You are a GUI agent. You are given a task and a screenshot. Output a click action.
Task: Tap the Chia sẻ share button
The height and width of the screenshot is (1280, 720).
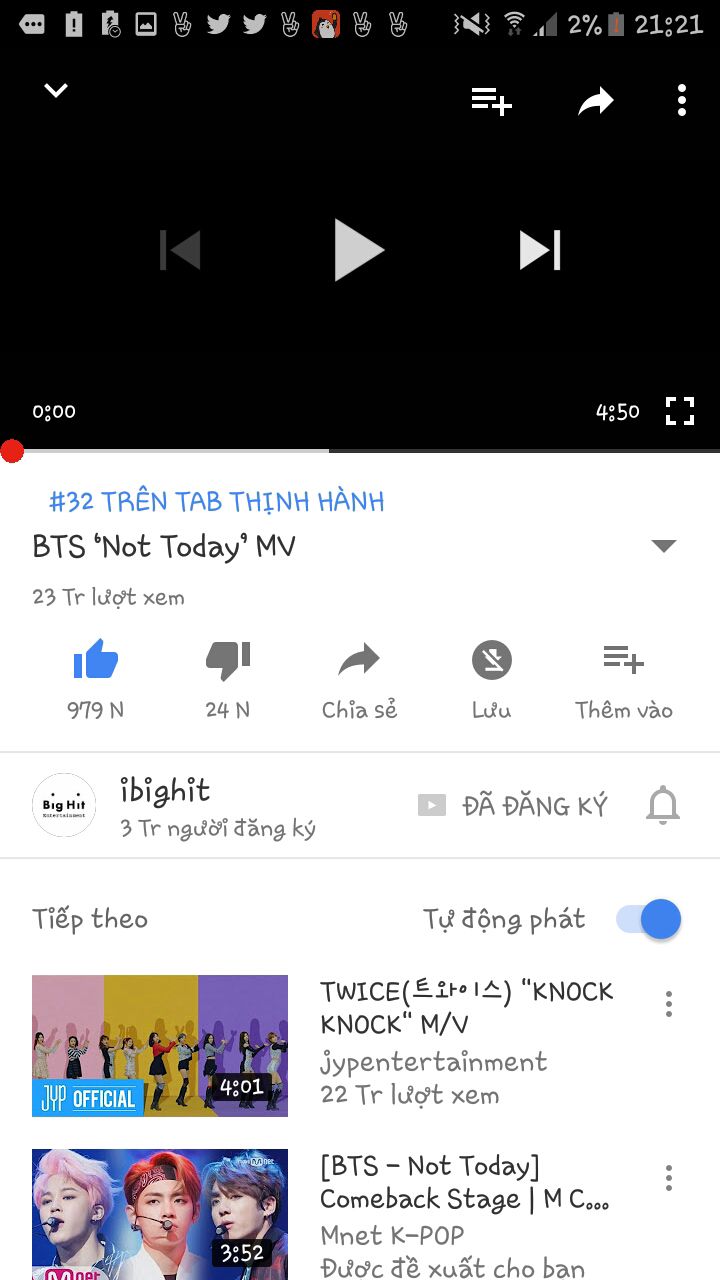pos(359,680)
